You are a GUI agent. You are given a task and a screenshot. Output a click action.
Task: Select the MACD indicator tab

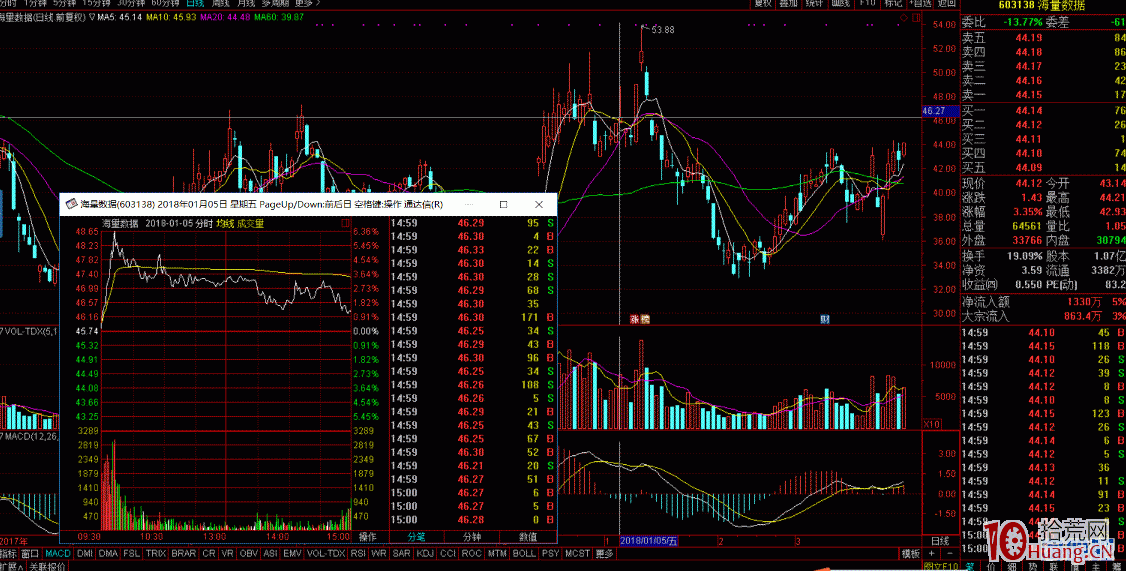click(58, 554)
